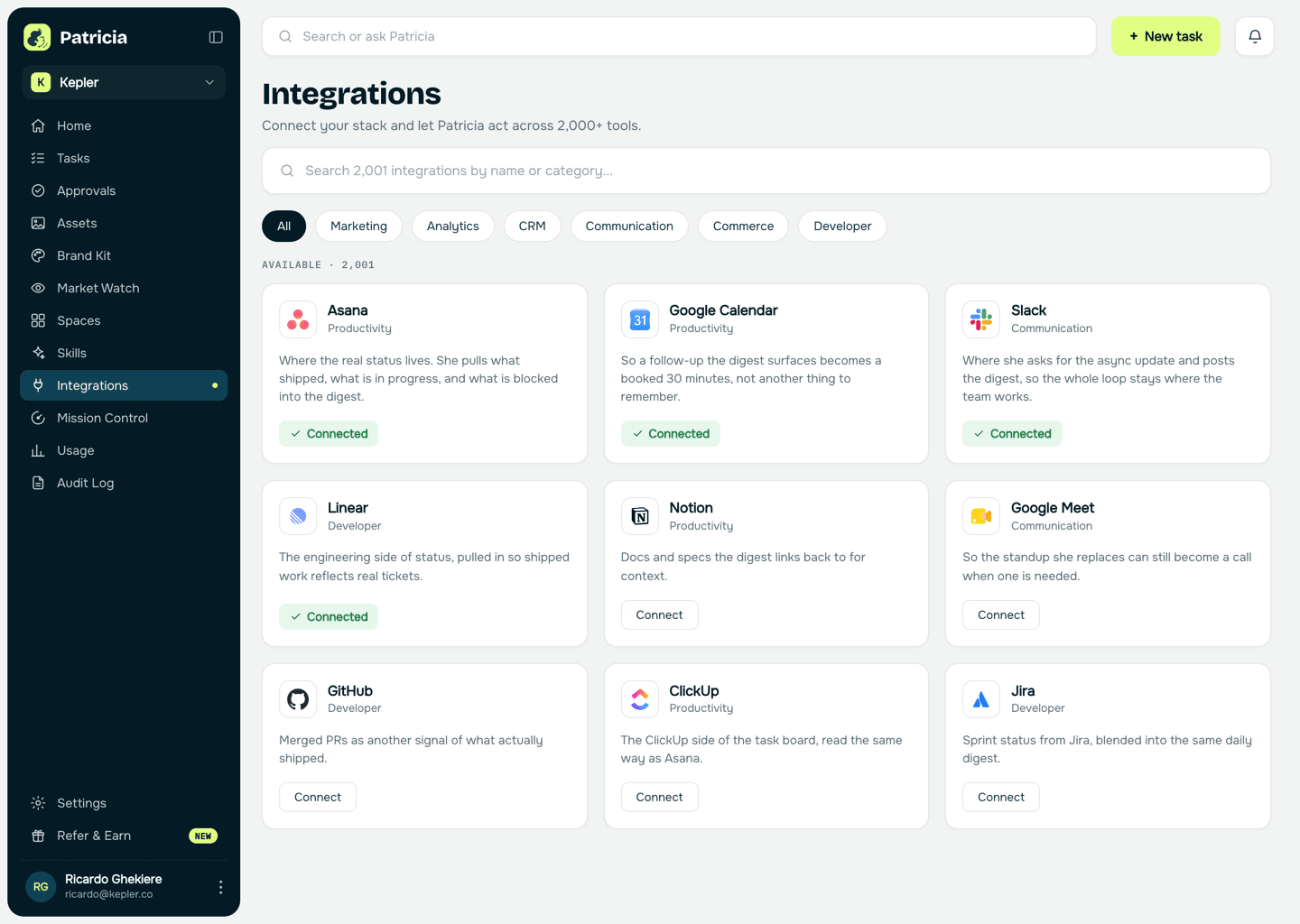
Task: Click the Spaces grid icon
Action: [38, 320]
